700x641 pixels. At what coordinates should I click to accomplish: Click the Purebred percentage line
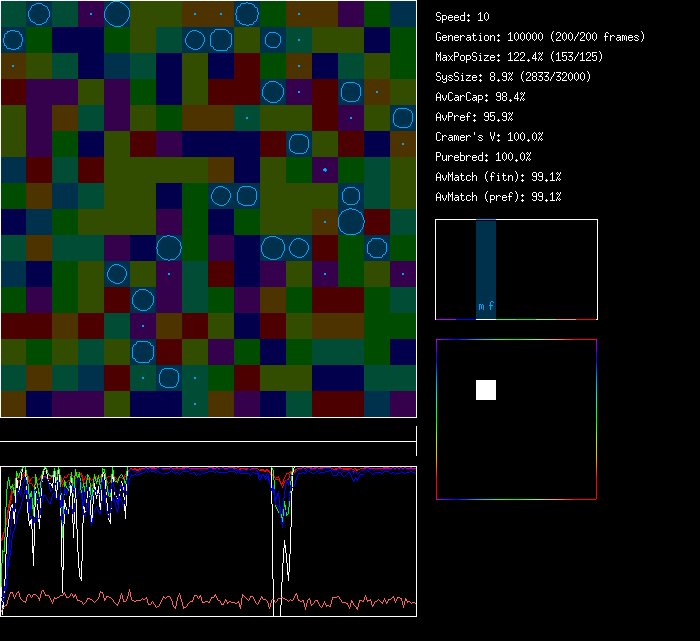(484, 157)
